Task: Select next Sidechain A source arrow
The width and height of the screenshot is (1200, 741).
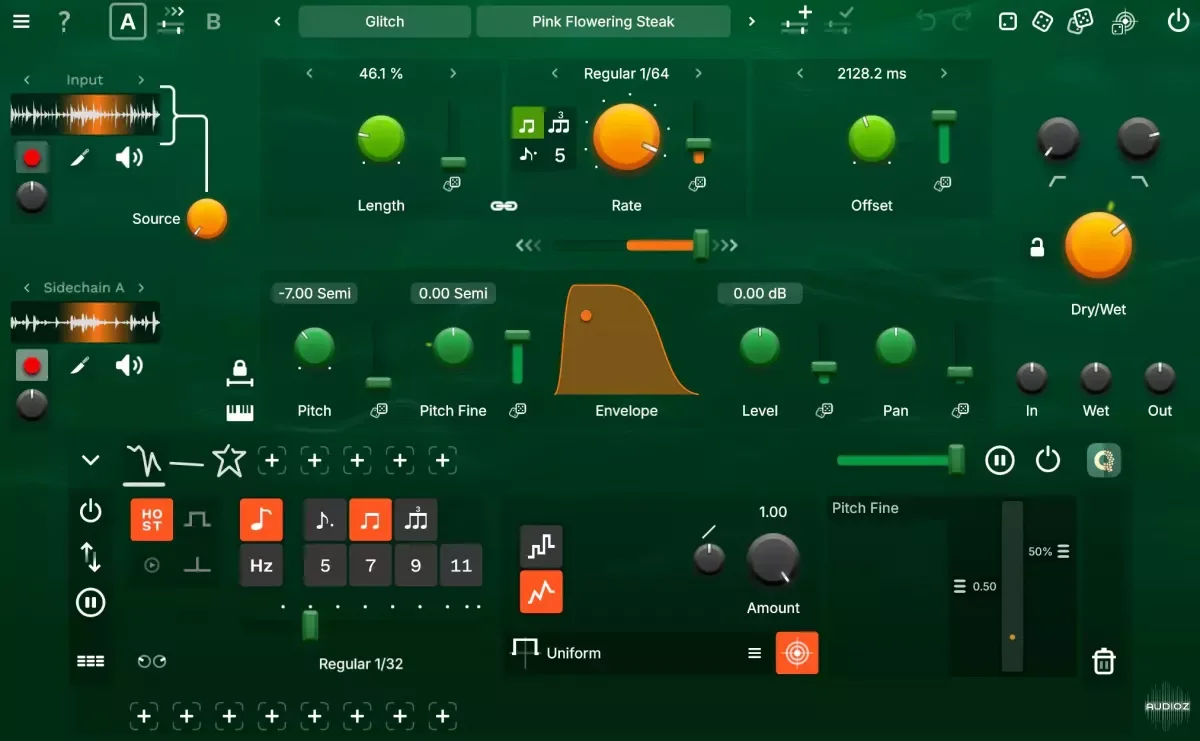Action: [141, 288]
